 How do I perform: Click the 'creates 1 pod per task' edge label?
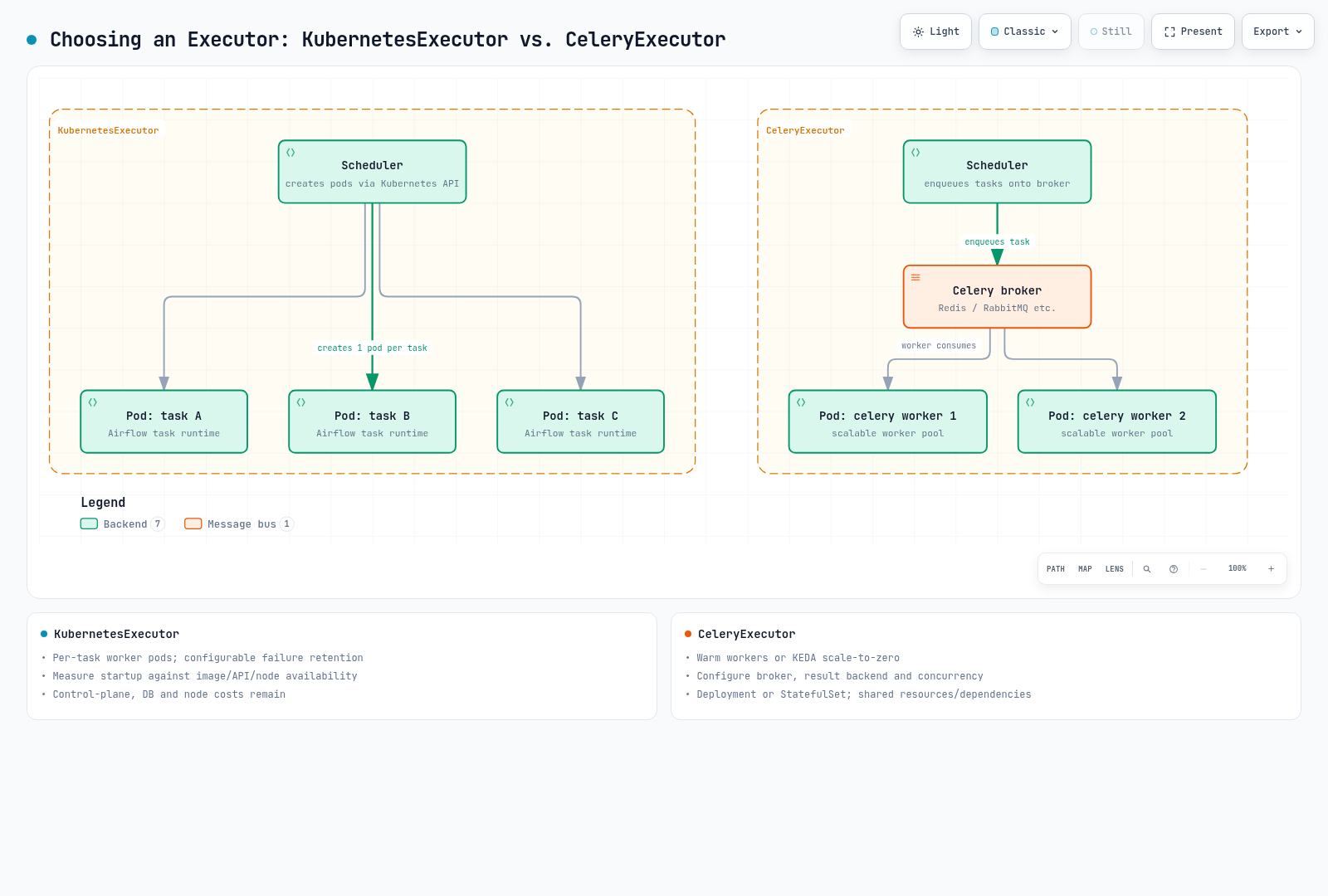(372, 348)
